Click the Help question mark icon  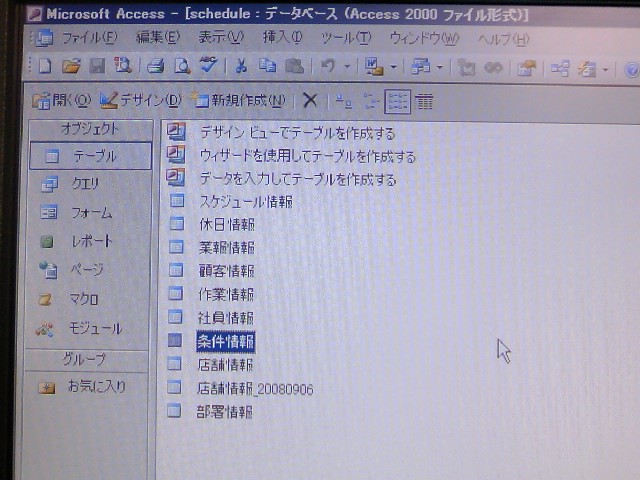(x=632, y=70)
